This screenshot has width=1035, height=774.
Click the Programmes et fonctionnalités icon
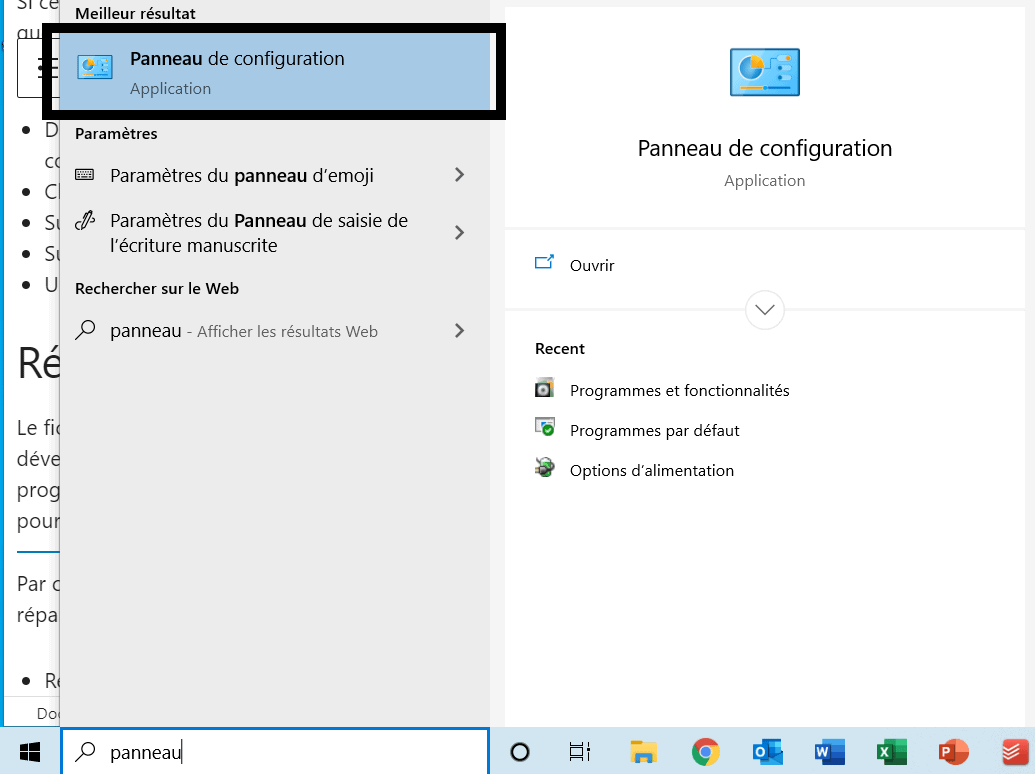(544, 388)
